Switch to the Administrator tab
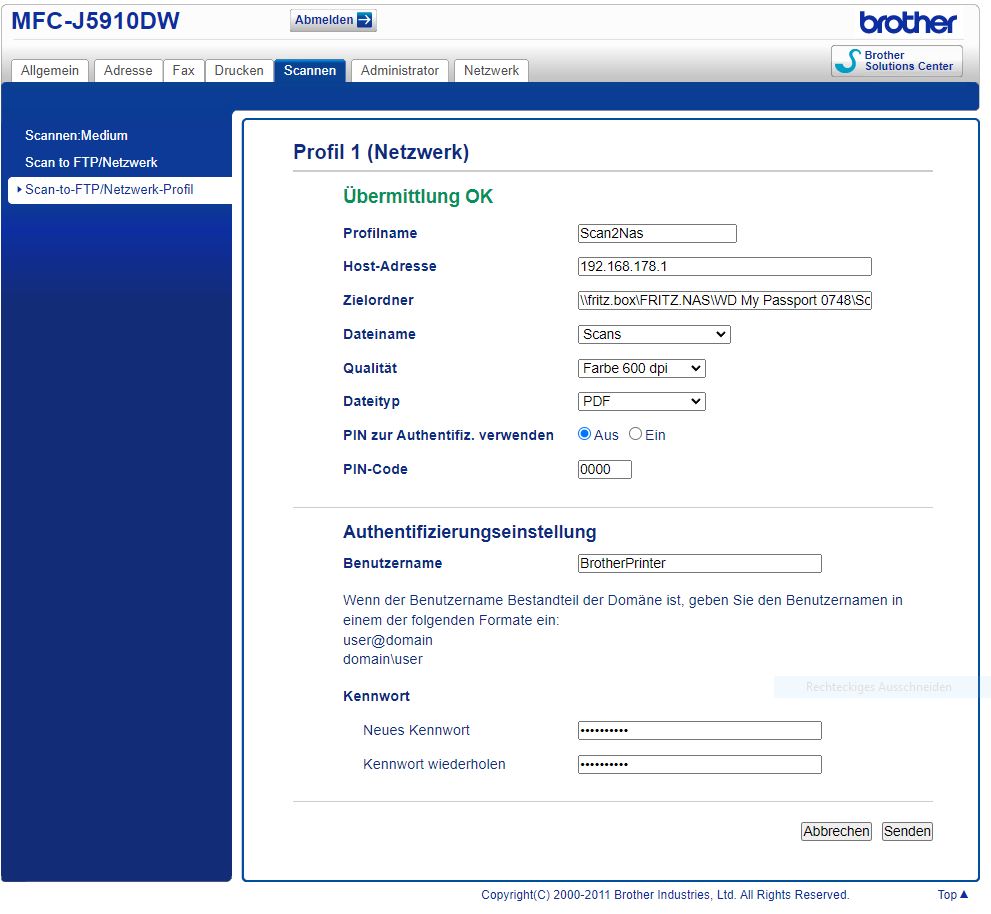This screenshot has width=991, height=914. (399, 71)
